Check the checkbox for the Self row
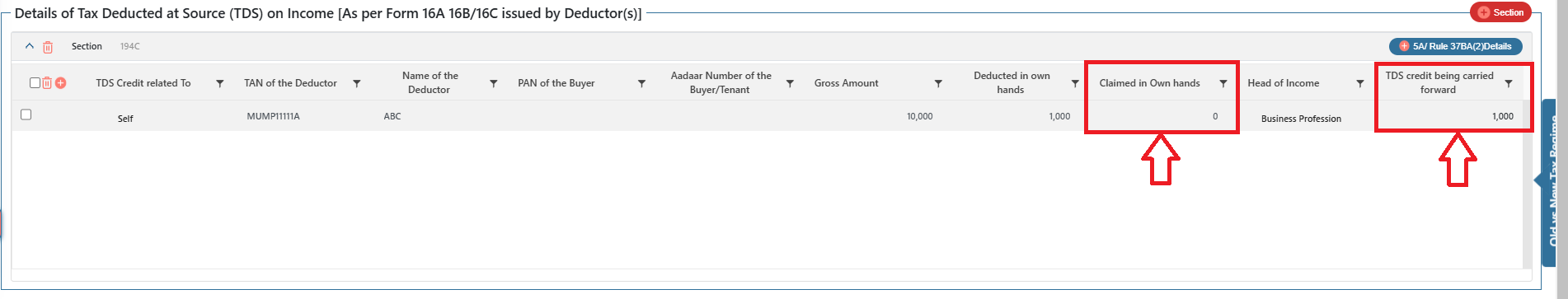 pyautogui.click(x=26, y=114)
